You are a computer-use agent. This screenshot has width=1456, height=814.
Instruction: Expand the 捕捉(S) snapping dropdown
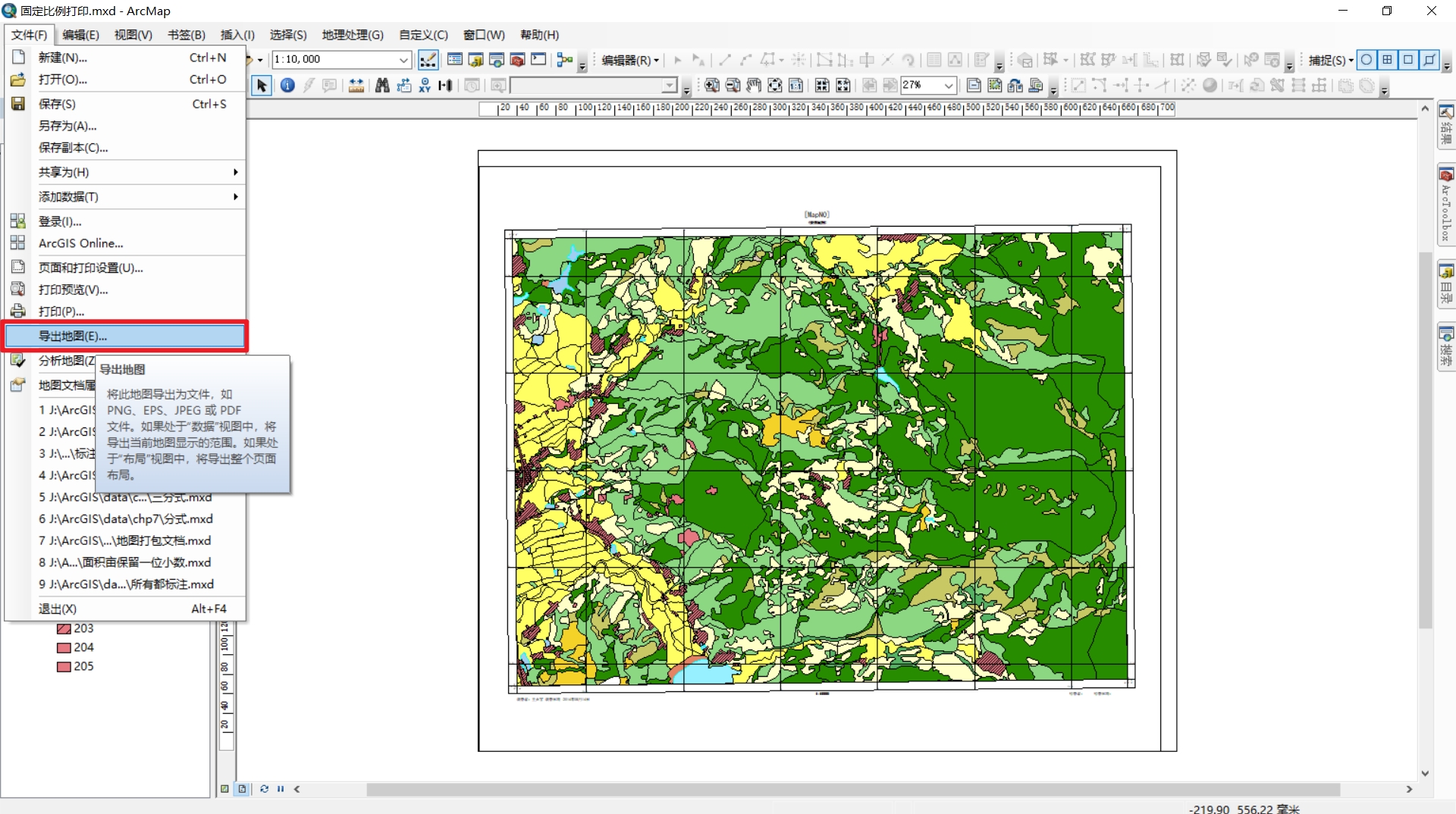point(1331,60)
